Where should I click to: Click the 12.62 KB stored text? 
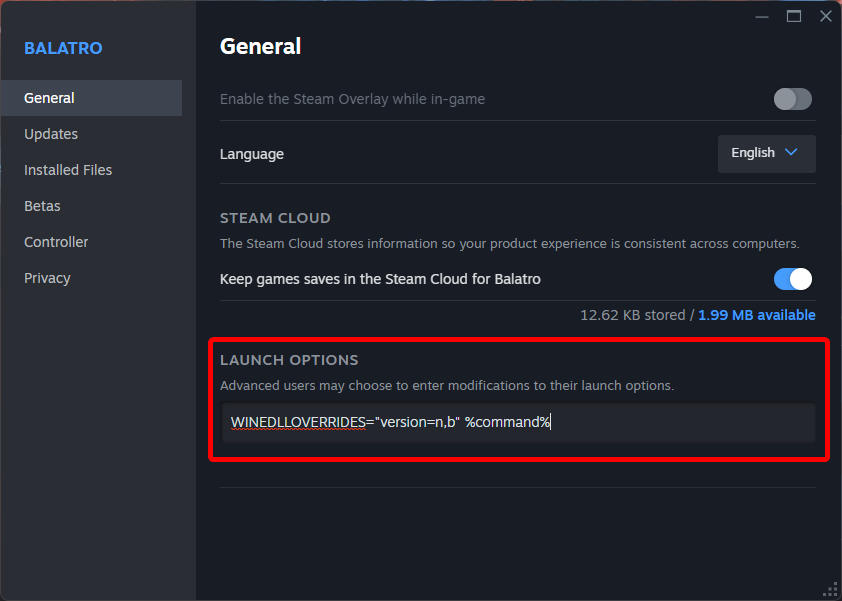click(x=632, y=315)
